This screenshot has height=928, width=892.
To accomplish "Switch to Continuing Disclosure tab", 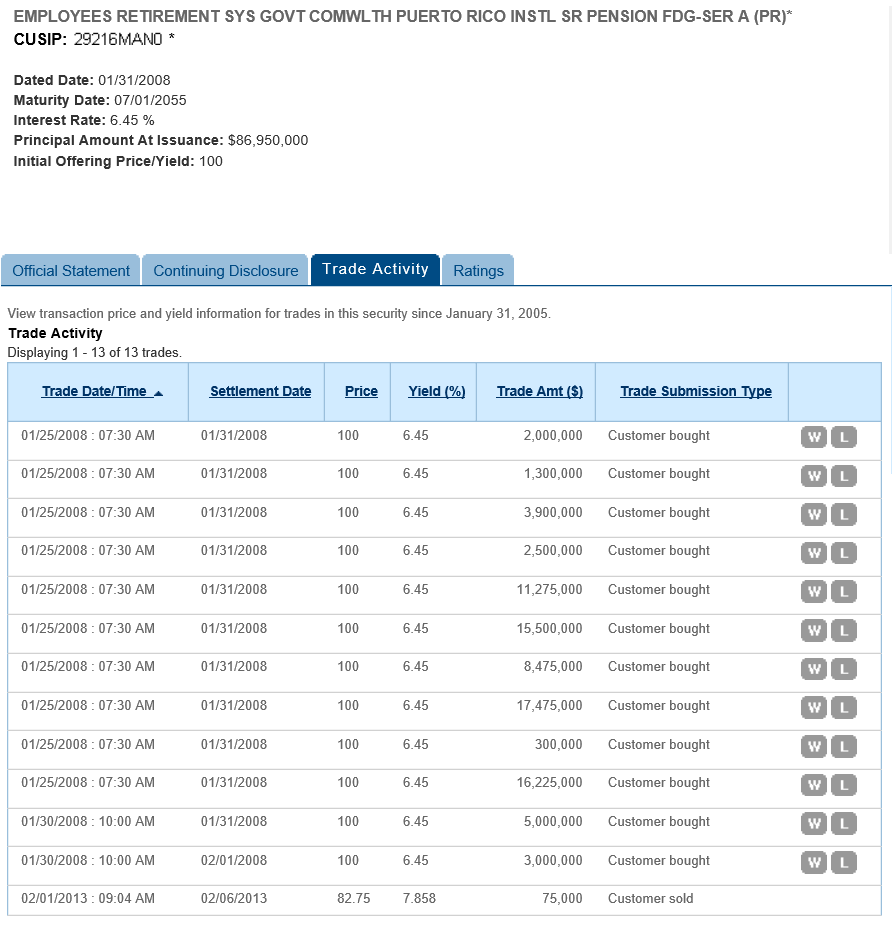I will 226,270.
